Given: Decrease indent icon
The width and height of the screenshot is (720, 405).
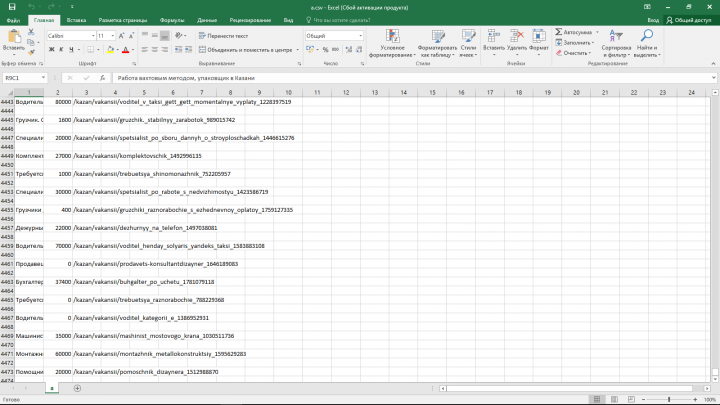Looking at the screenshot, I should pyautogui.click(x=178, y=50).
